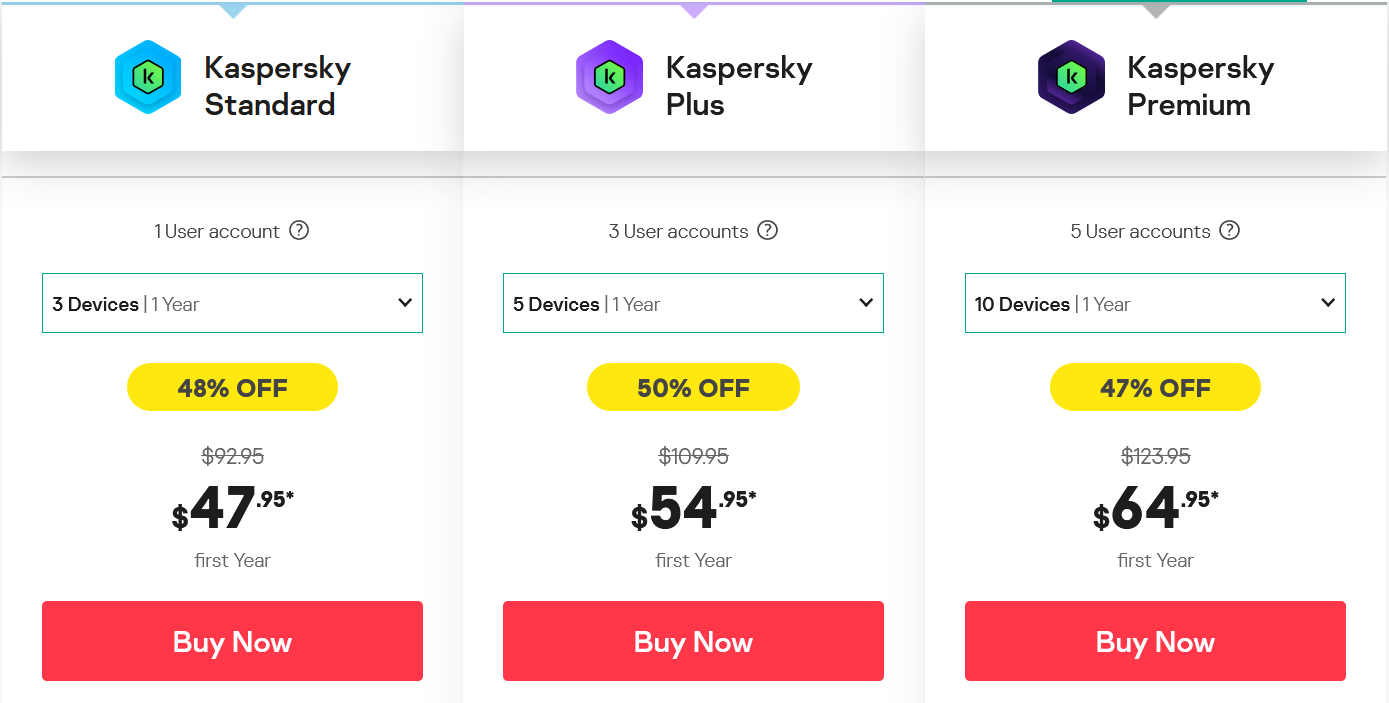Screen dimensions: 1389x703
Task: Open help icon beside 3 User accounts
Action: click(767, 231)
